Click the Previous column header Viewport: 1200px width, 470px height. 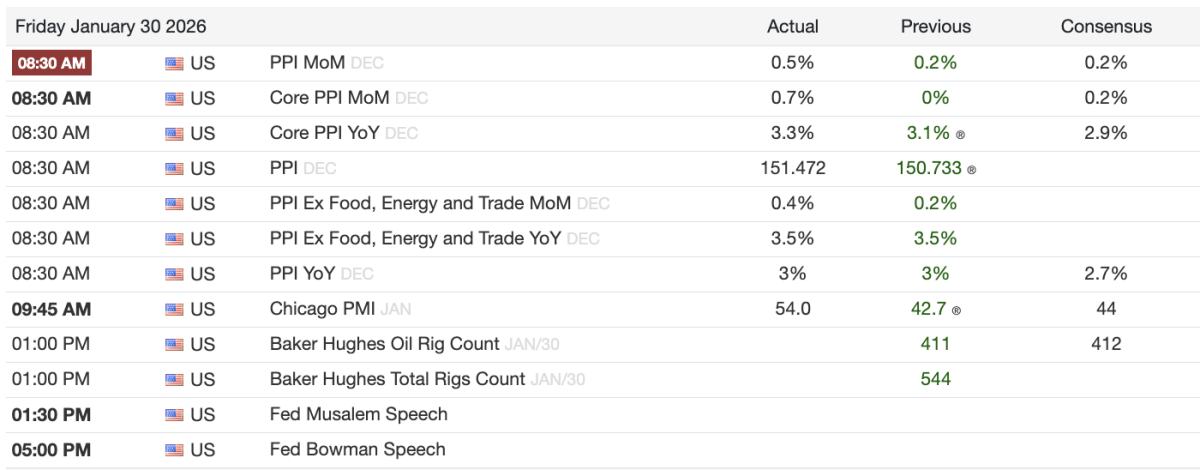click(x=935, y=27)
